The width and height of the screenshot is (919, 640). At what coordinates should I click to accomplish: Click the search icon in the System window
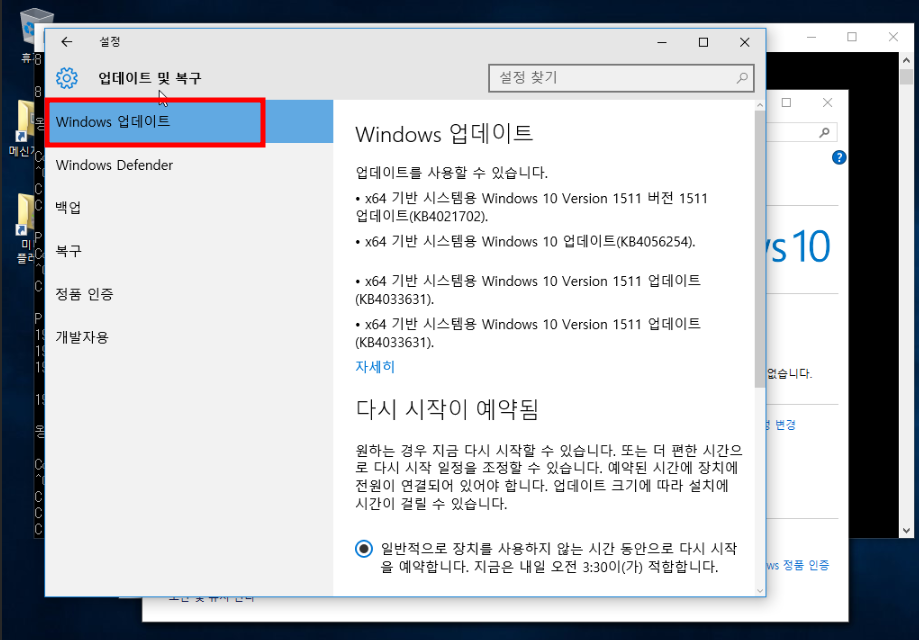[x=824, y=132]
